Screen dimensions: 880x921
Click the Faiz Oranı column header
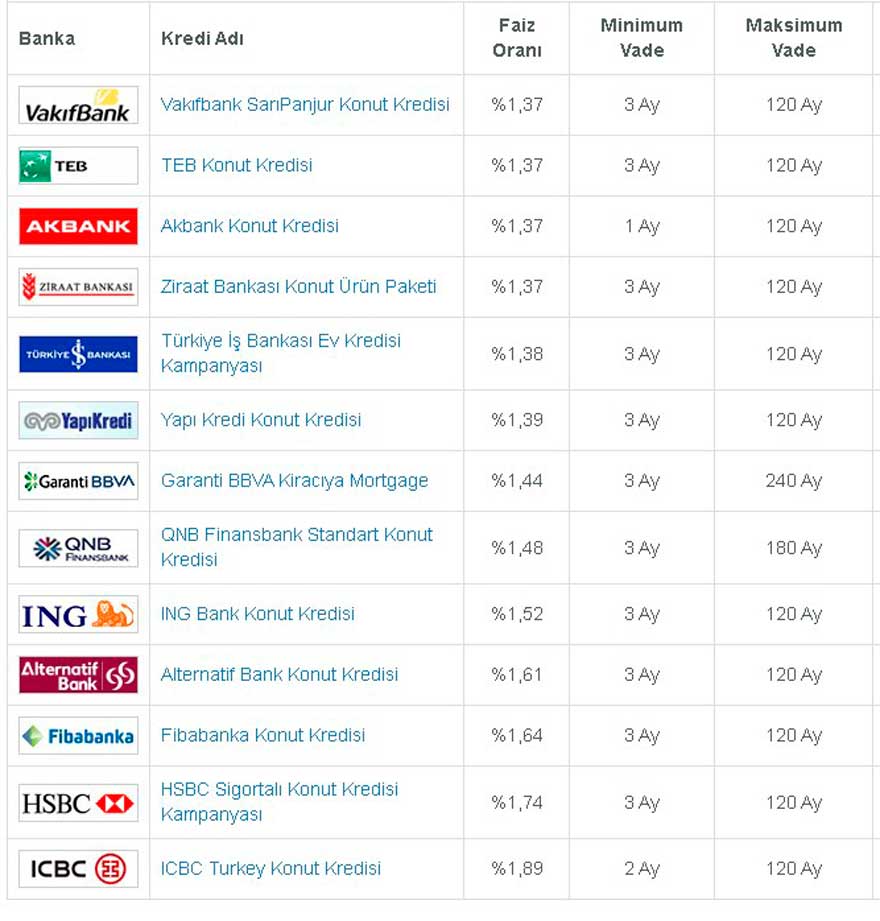pos(516,38)
